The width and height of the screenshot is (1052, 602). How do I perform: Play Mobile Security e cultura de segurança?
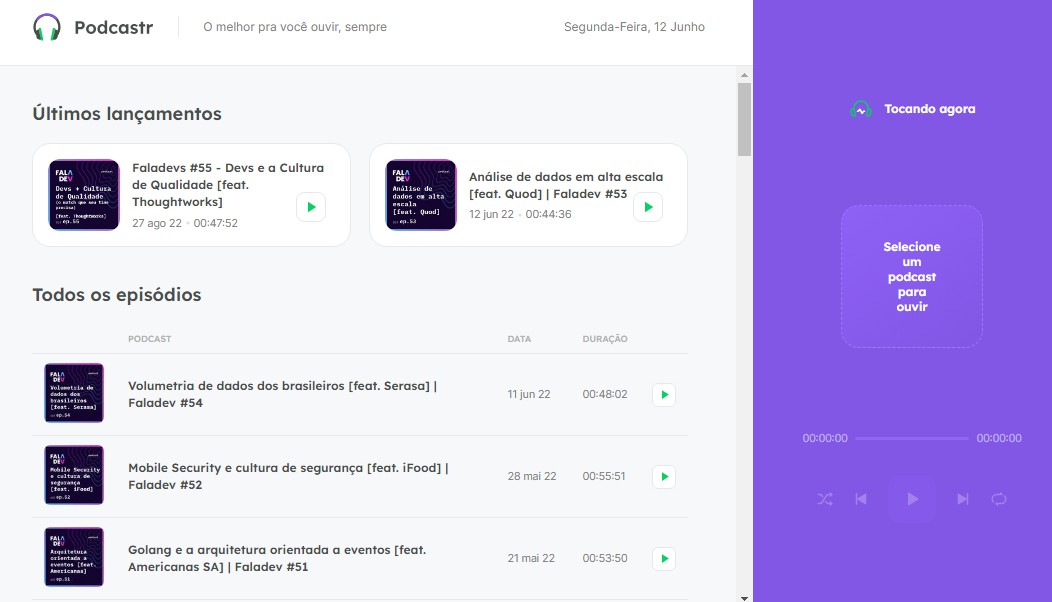click(x=663, y=476)
